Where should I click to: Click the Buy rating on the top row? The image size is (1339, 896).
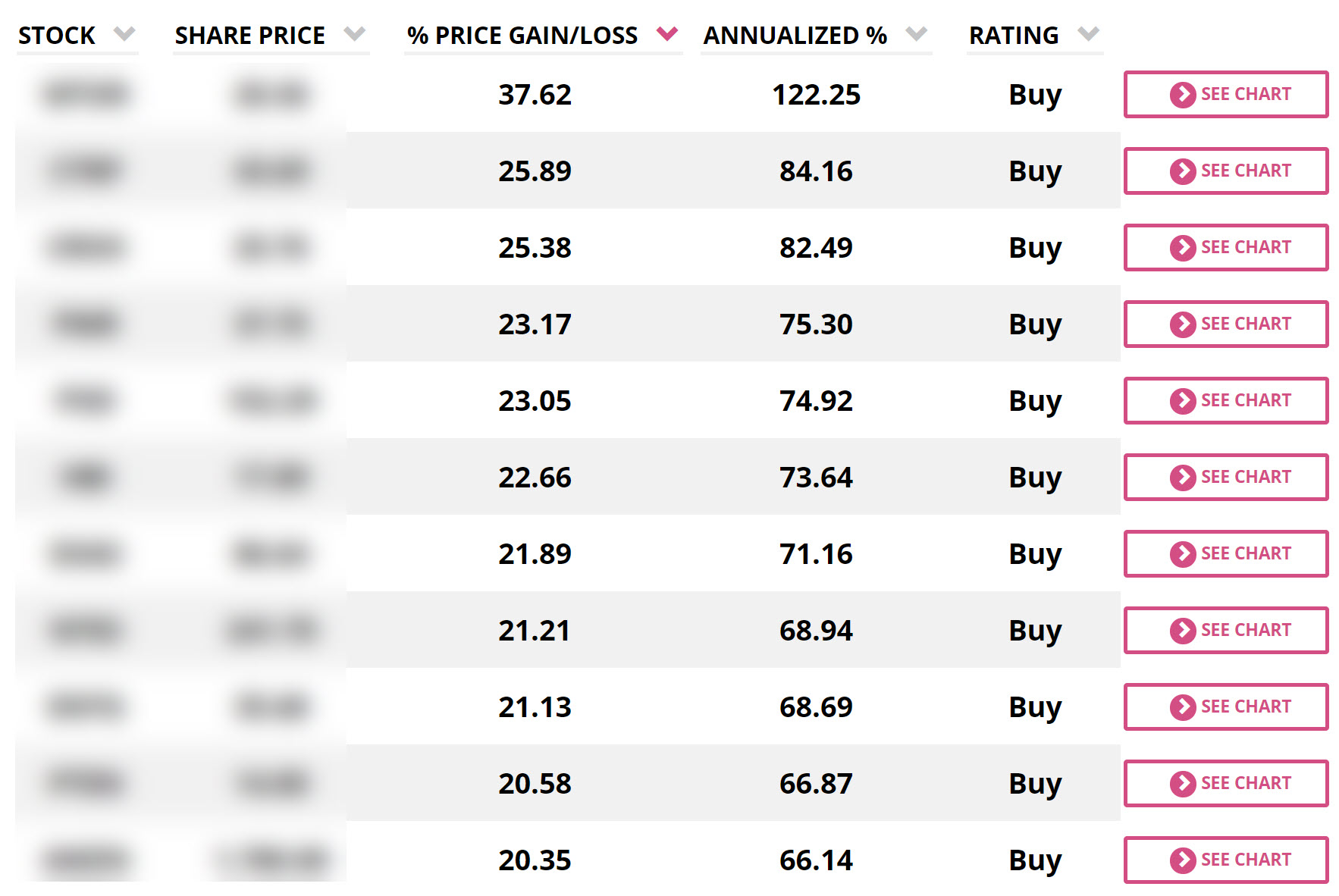[x=1034, y=94]
